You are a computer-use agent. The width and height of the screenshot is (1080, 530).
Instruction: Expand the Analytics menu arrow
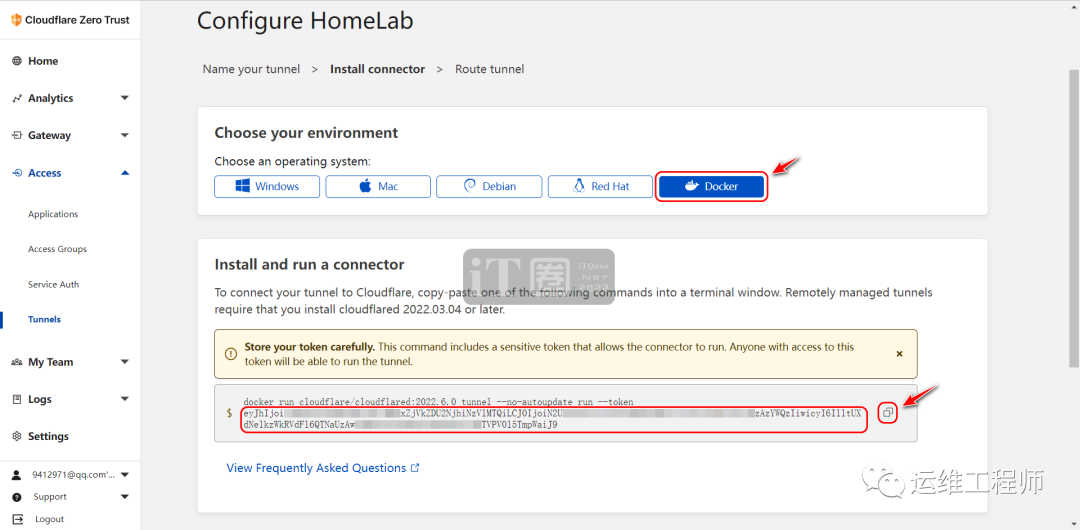pos(125,99)
